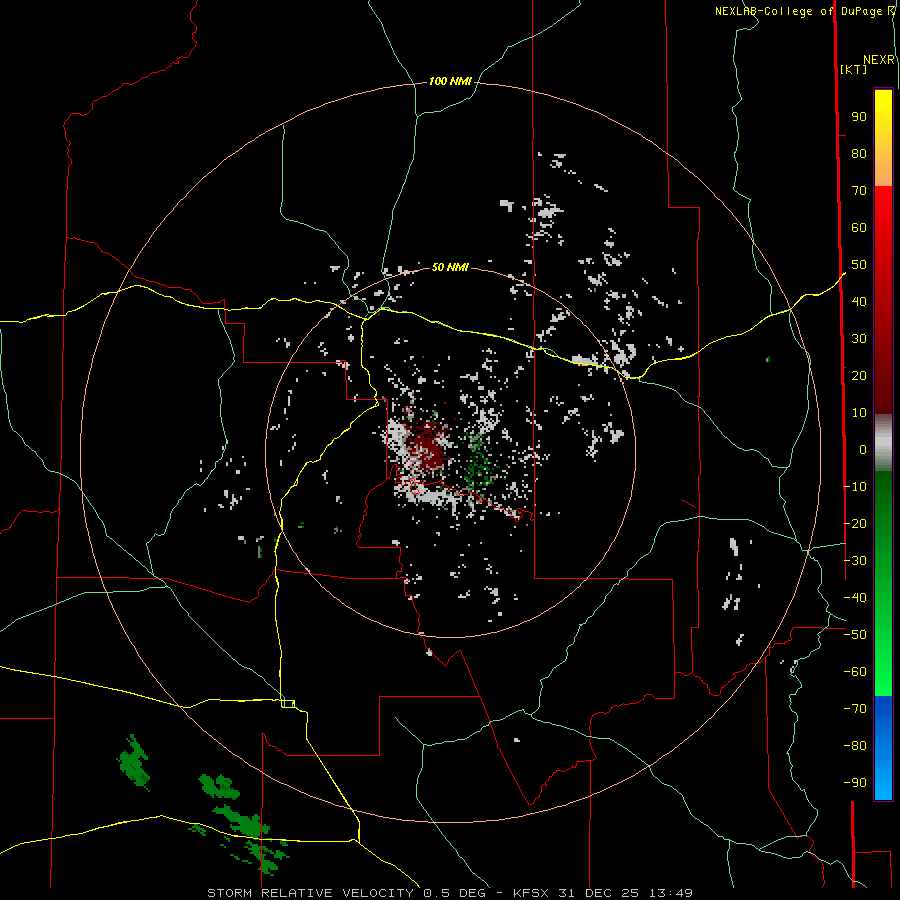Click the 40 value on the velocity scale

tap(859, 302)
